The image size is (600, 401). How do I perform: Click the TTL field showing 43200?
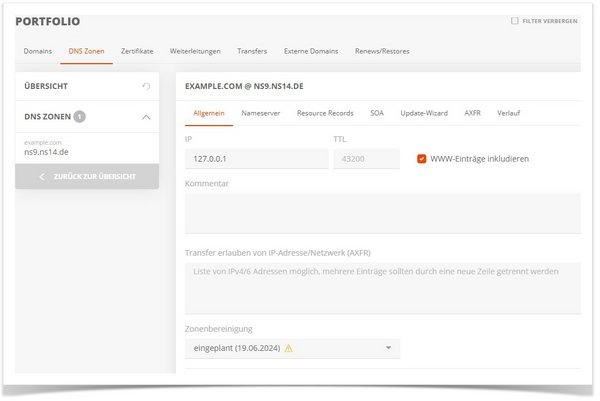click(x=366, y=159)
